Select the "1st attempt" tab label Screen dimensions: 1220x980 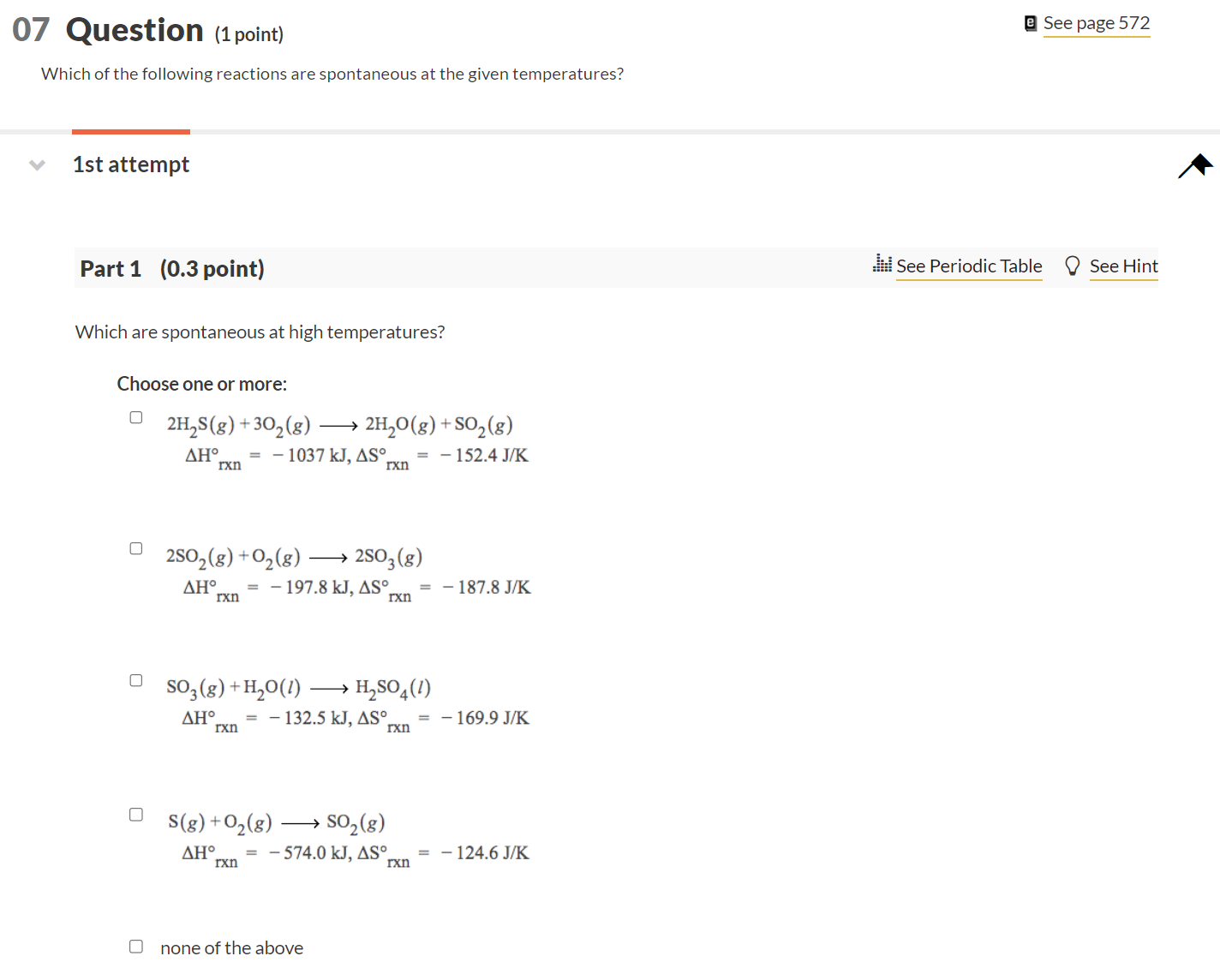pos(130,164)
